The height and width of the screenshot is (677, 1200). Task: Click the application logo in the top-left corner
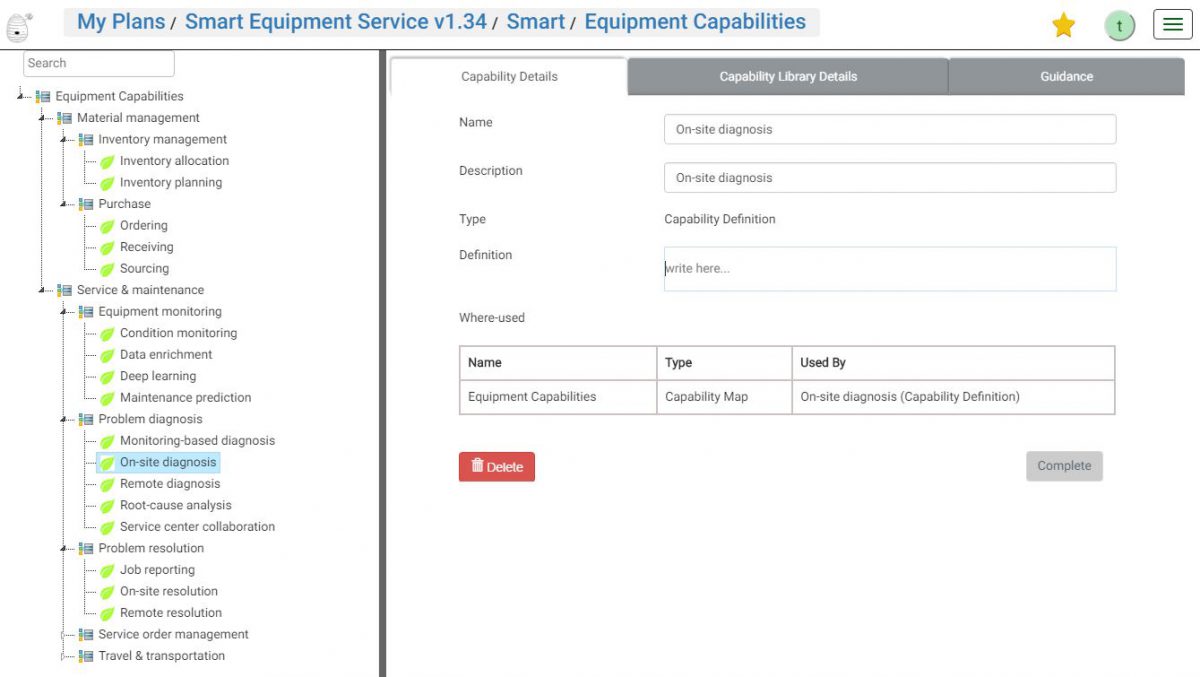pos(18,24)
